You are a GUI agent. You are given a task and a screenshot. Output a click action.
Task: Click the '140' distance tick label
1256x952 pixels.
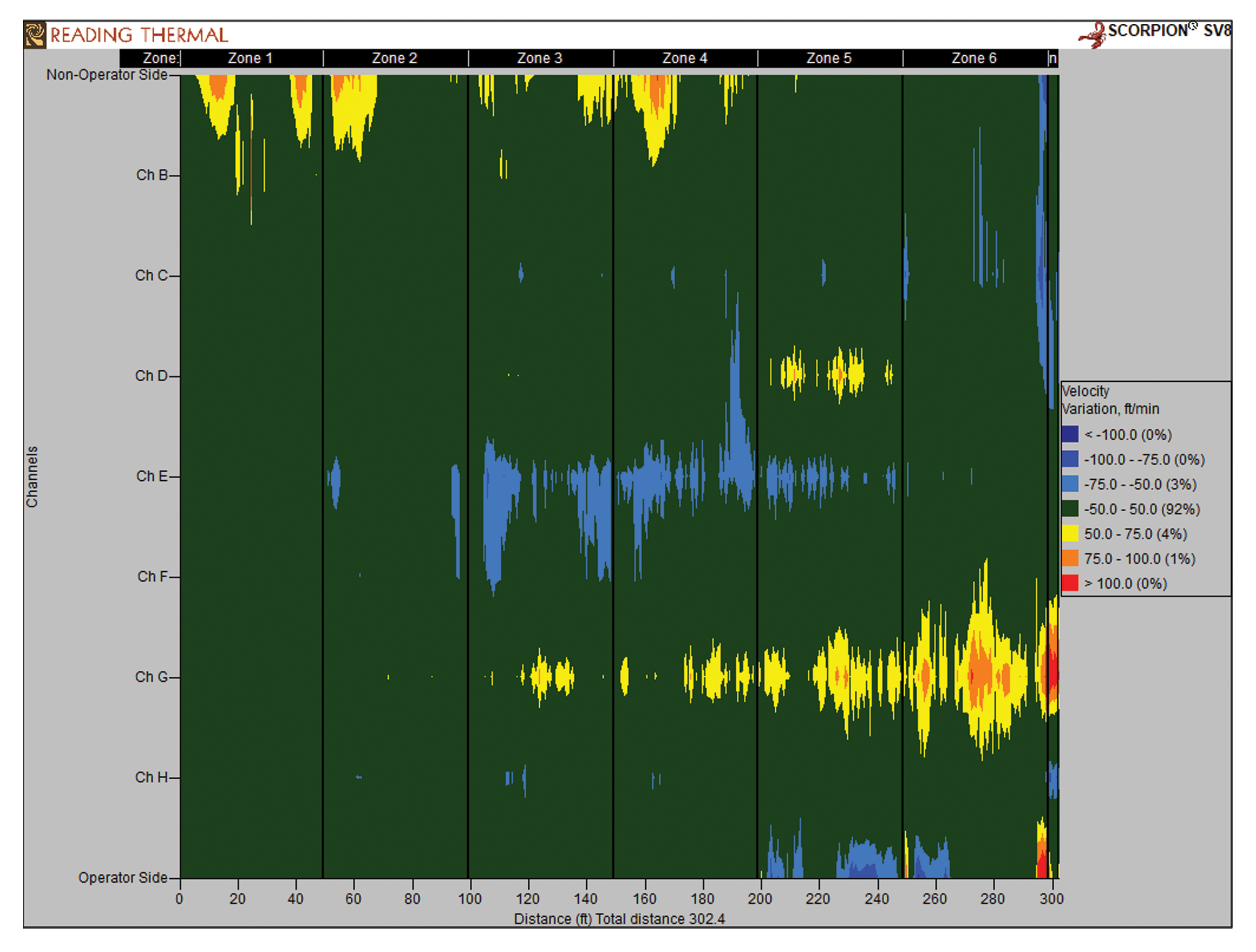(x=586, y=899)
